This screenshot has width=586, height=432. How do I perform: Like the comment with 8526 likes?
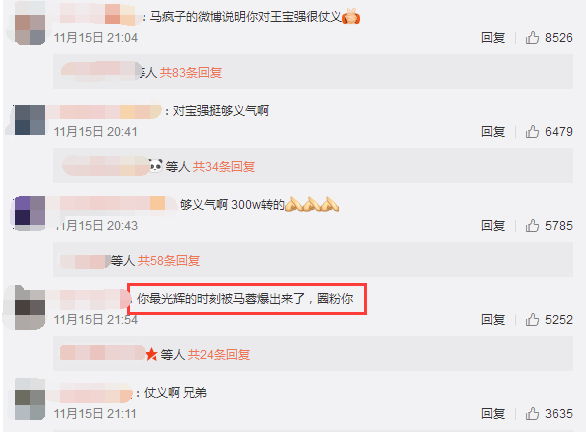tap(532, 38)
